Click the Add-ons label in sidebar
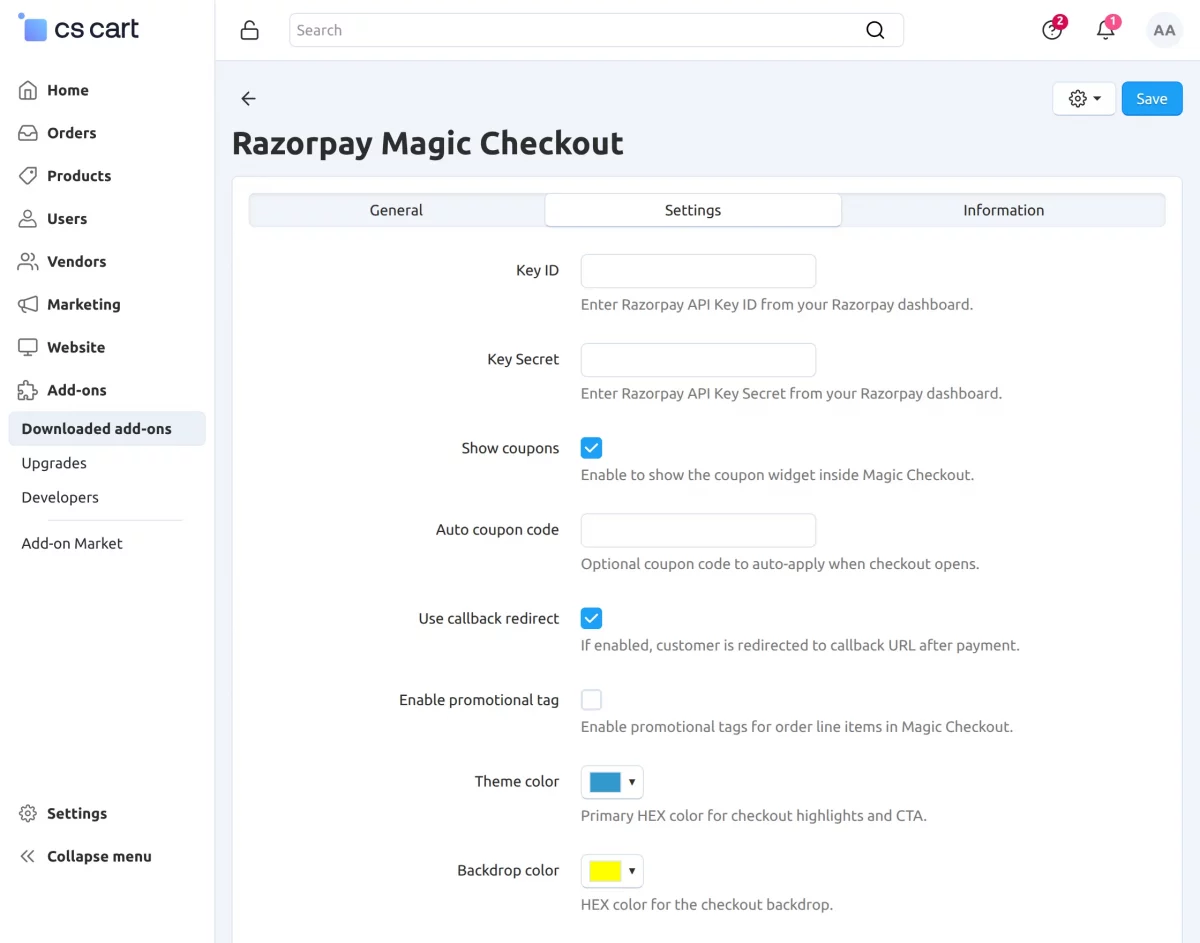The height and width of the screenshot is (943, 1200). pos(77,391)
